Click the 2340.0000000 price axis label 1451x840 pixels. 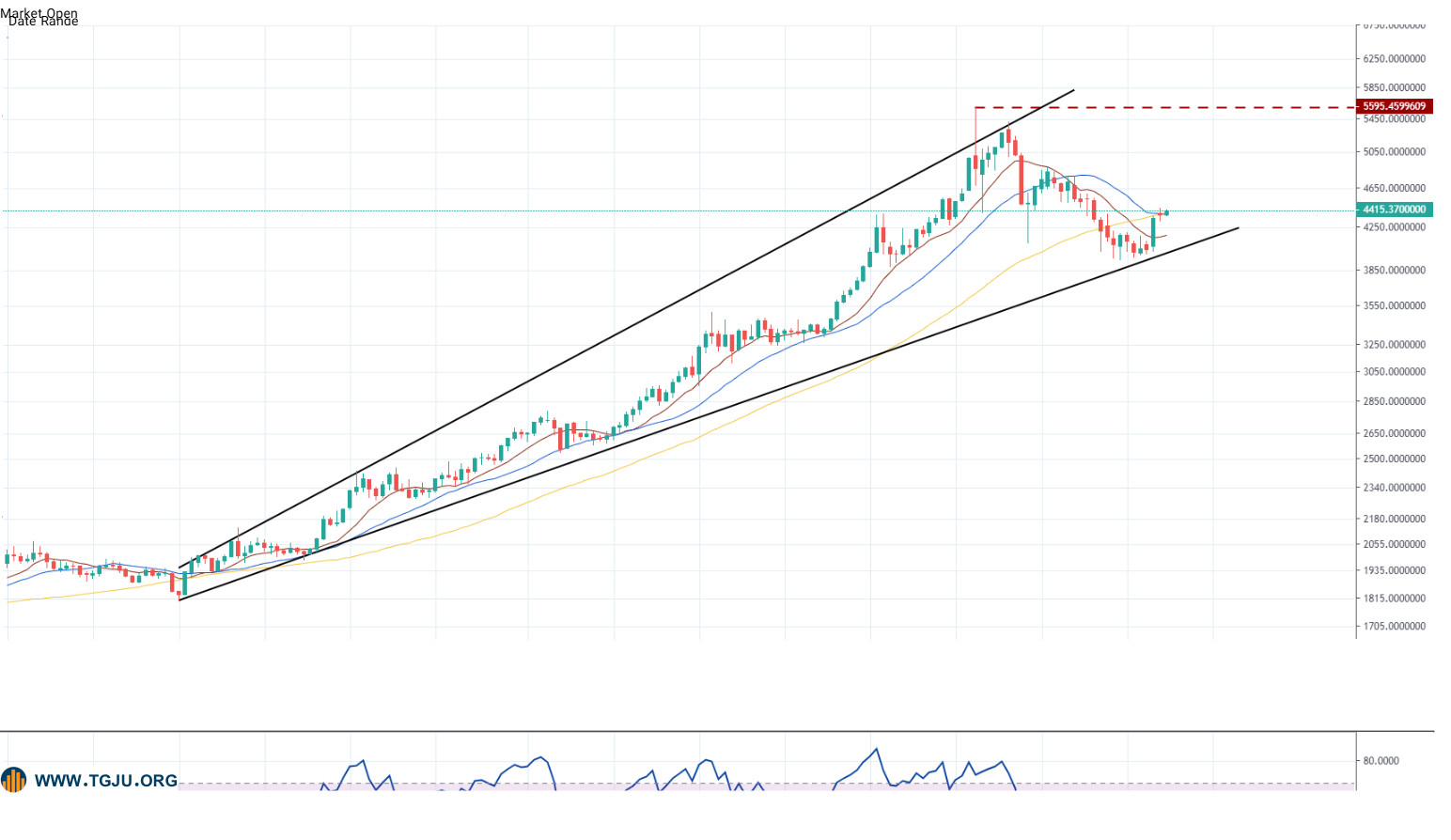click(1395, 487)
